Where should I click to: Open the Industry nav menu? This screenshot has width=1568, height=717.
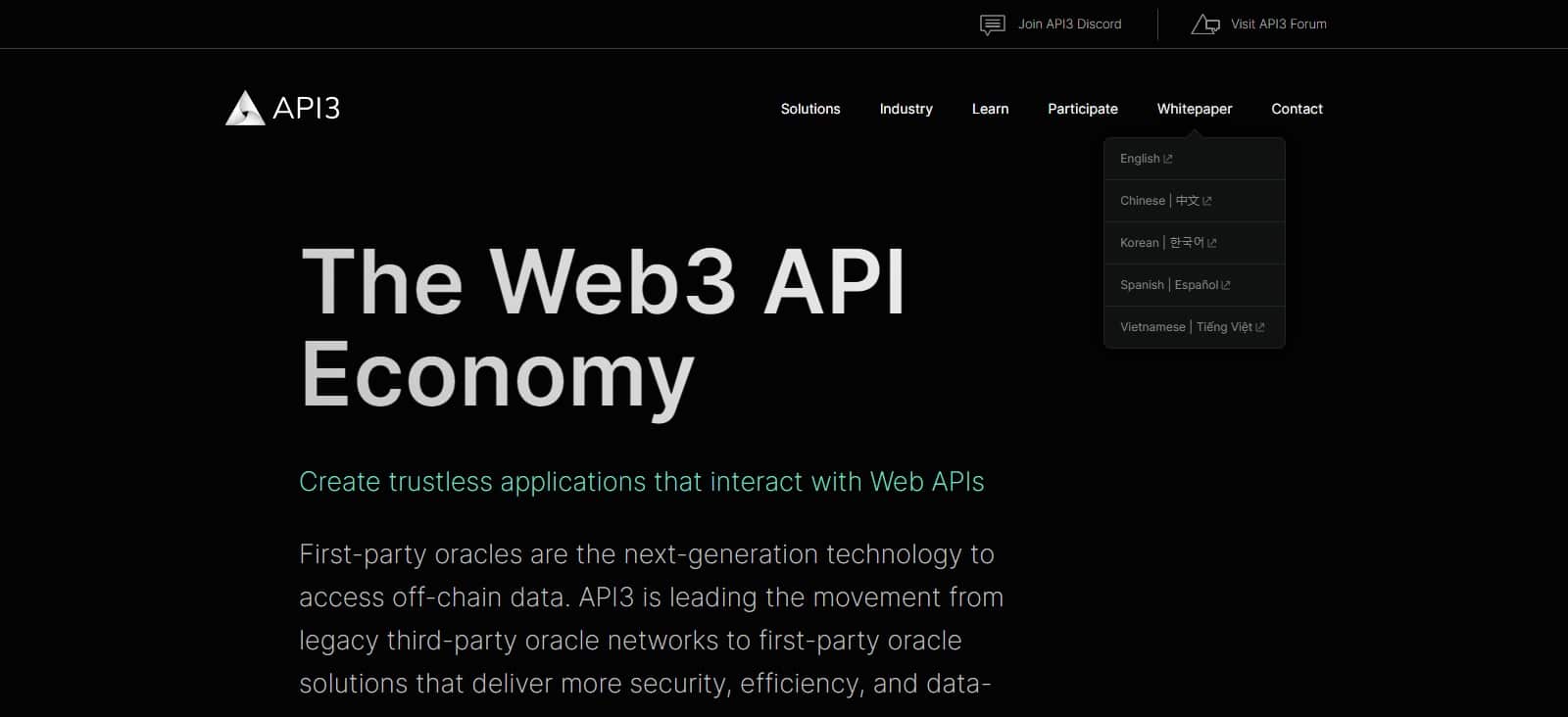coord(906,109)
